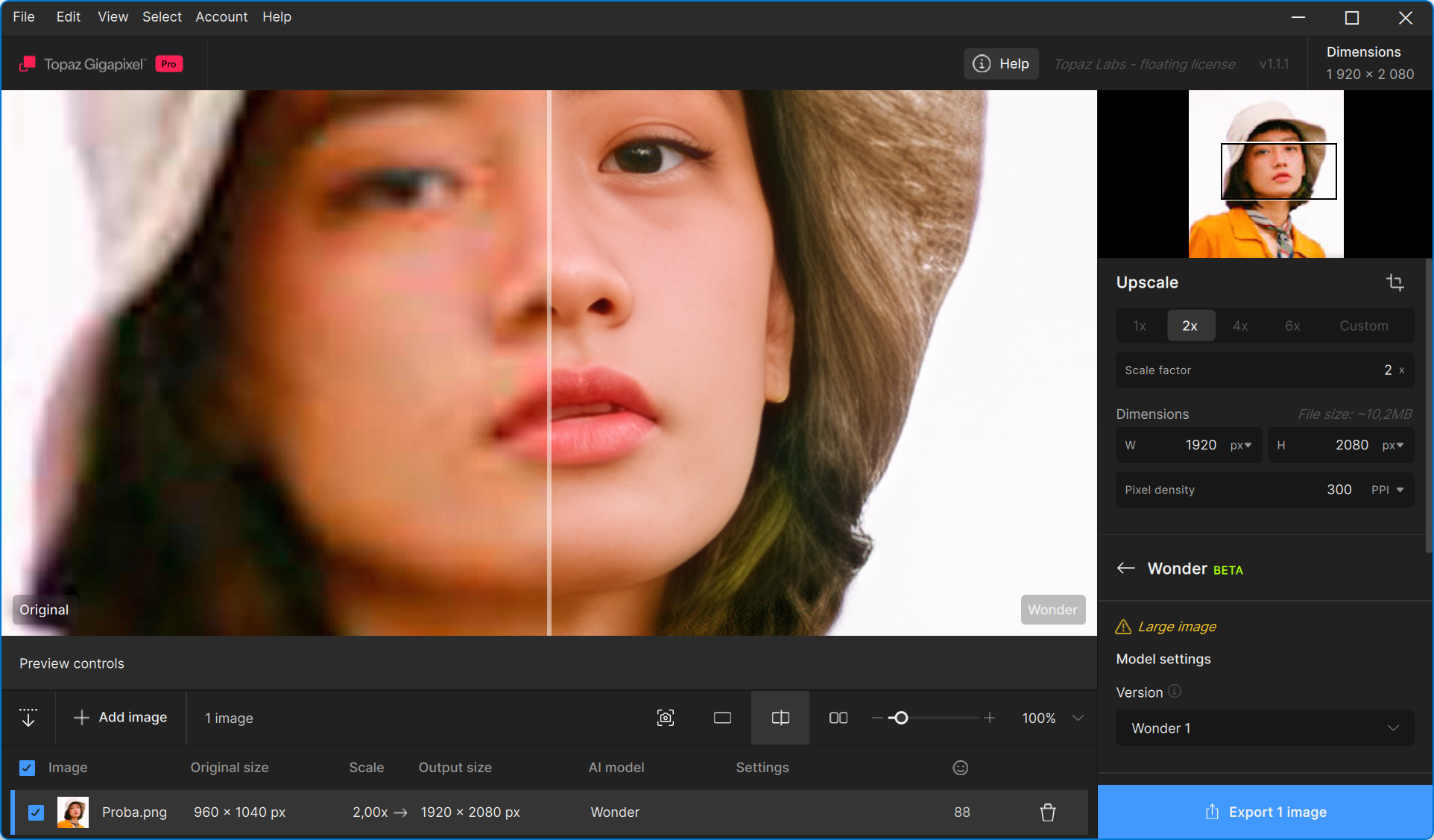Expand the 100% zoom level dropdown
Screen dimensions: 1434x840
(x=1078, y=718)
